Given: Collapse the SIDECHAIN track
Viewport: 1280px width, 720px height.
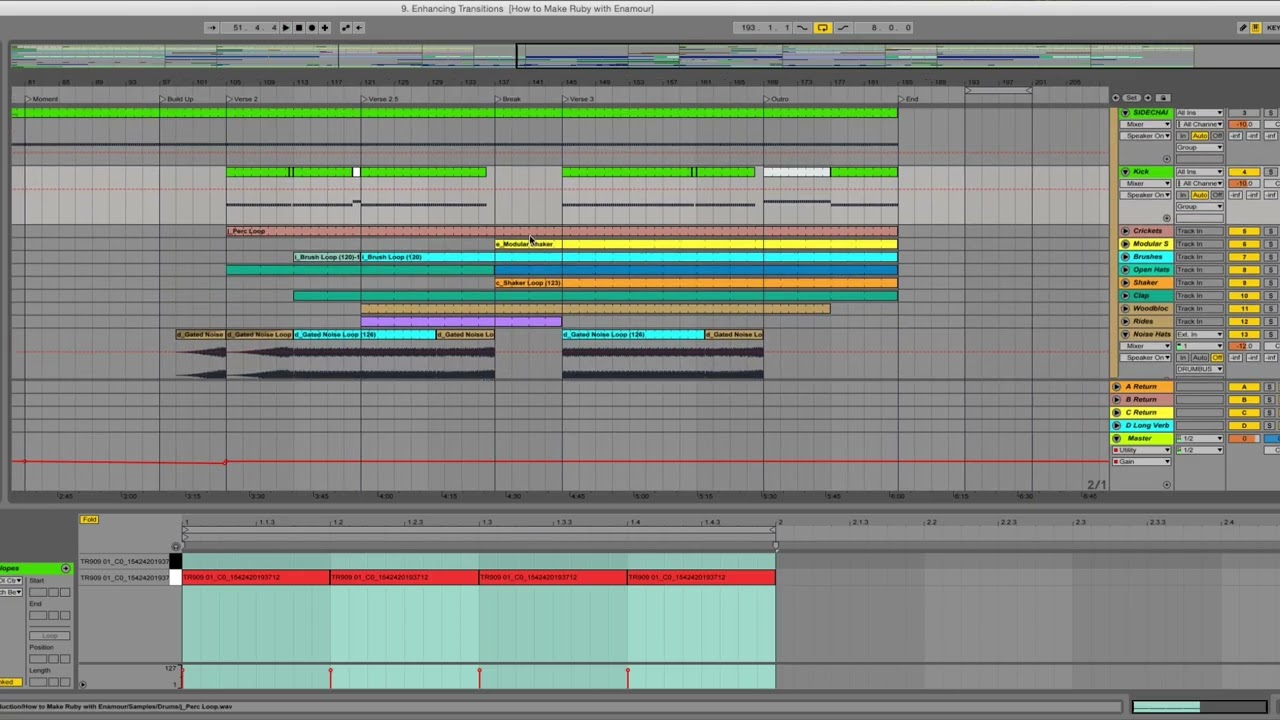Looking at the screenshot, I should (x=1125, y=113).
